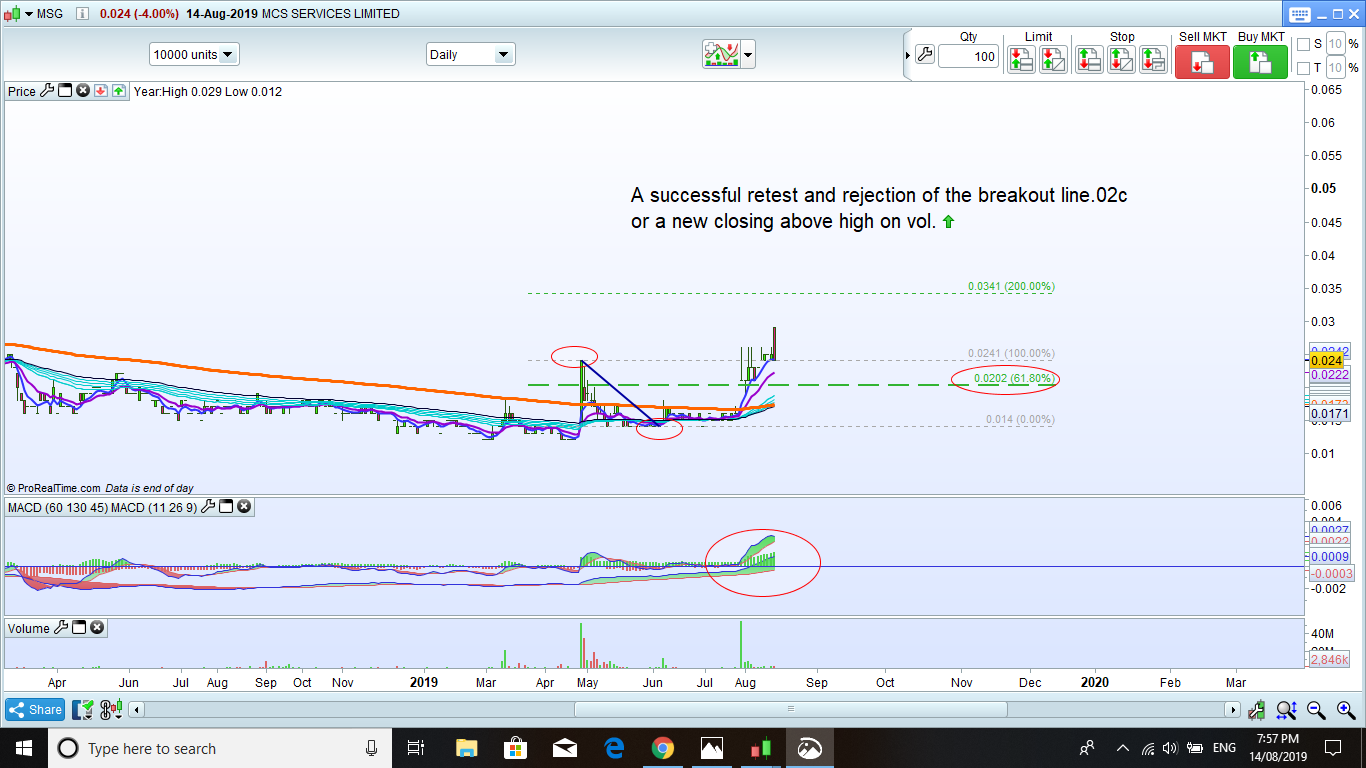Open the Daily timeframe dropdown
This screenshot has width=1366, height=768.
pyautogui.click(x=470, y=54)
